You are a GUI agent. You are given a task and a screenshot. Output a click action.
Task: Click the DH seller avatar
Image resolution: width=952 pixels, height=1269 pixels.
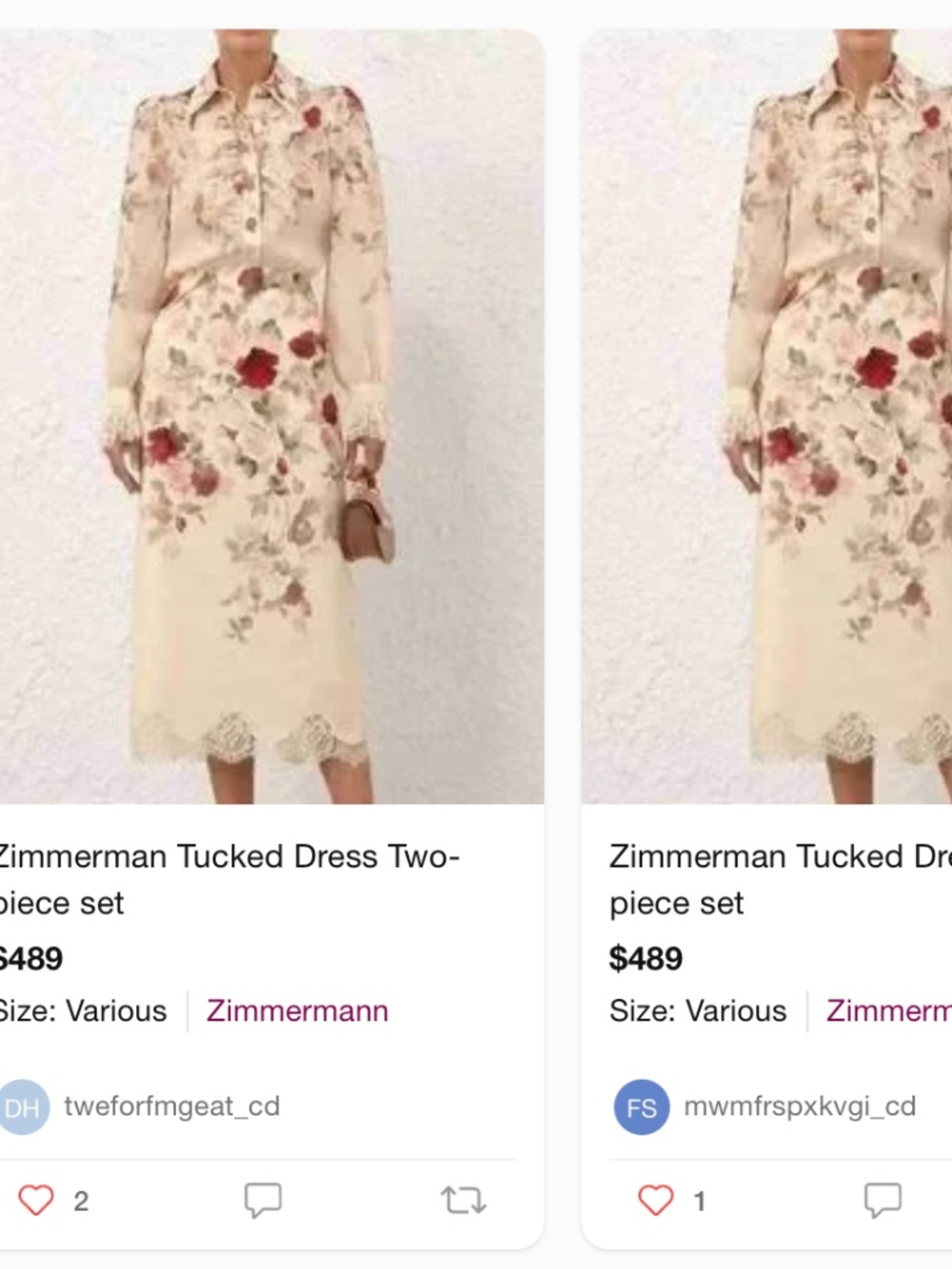click(25, 1106)
